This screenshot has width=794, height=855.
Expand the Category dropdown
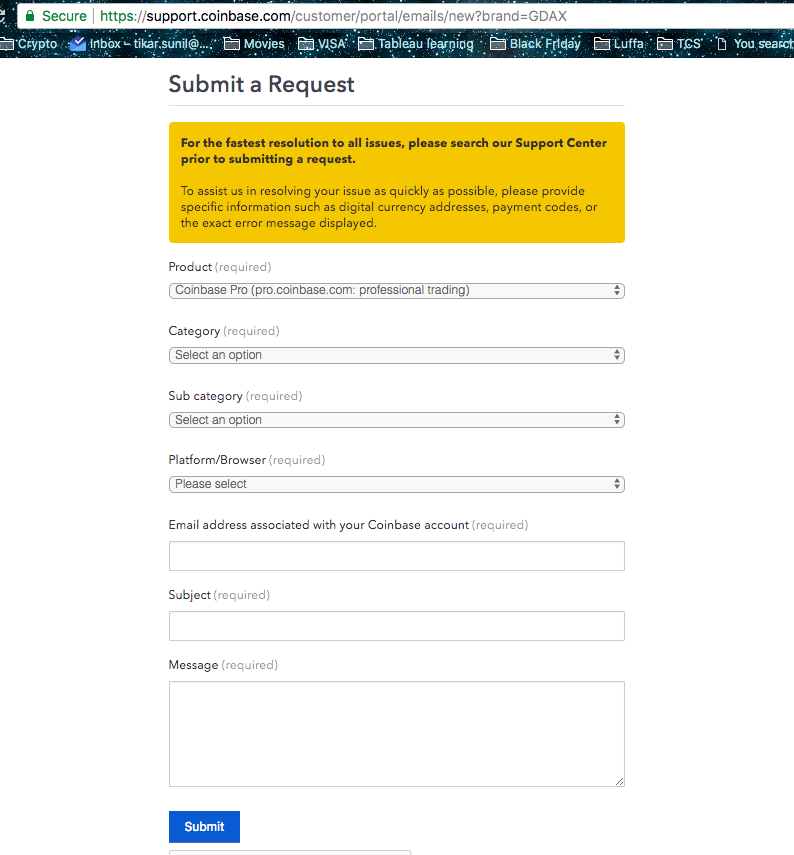click(396, 356)
